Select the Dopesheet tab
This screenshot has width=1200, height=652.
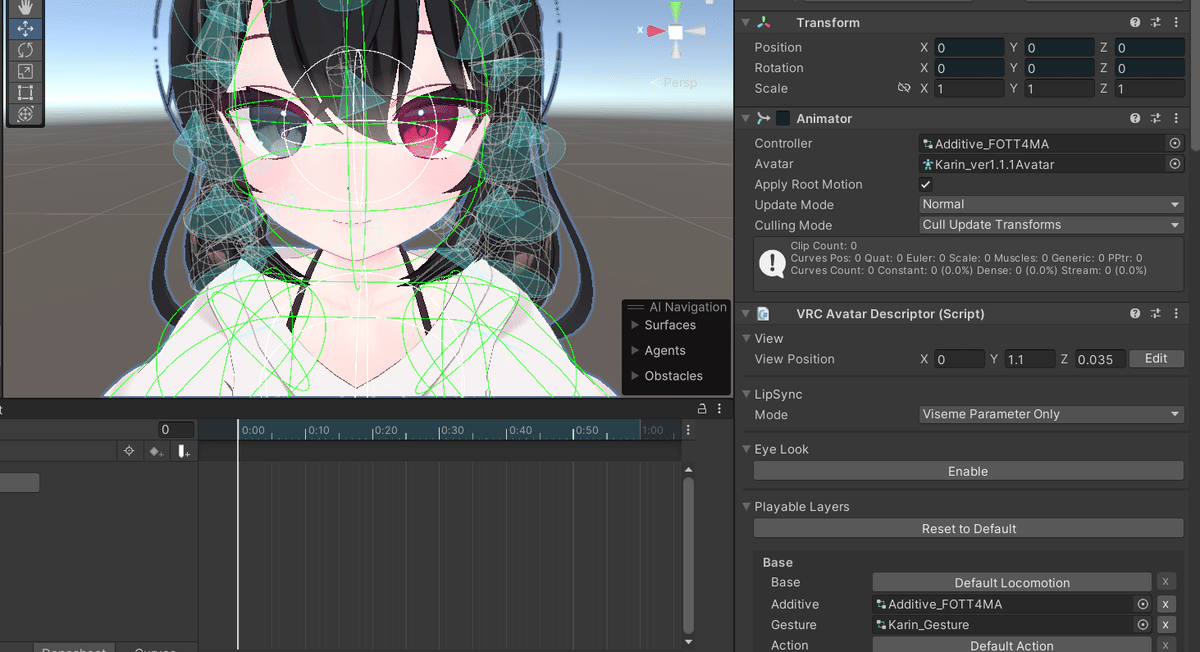pyautogui.click(x=73, y=648)
